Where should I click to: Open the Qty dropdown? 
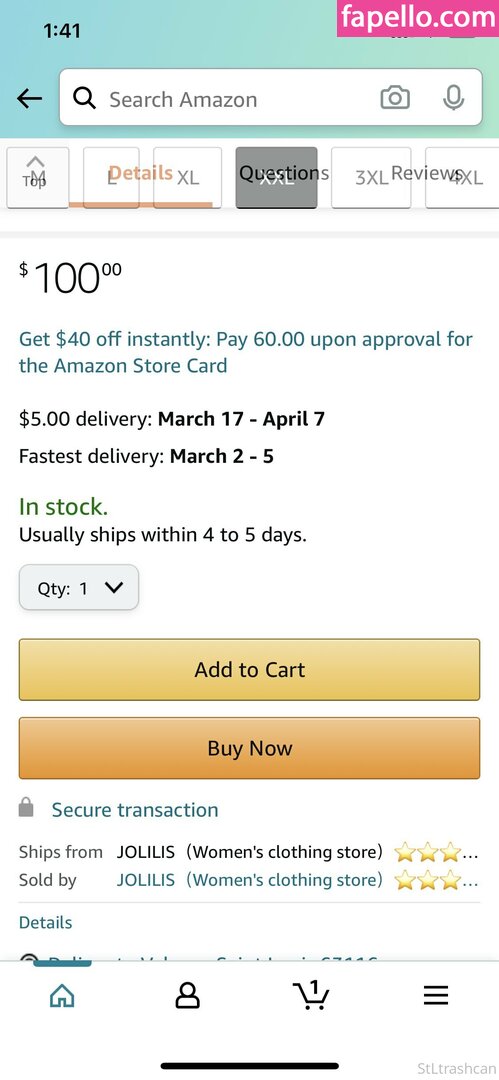79,588
